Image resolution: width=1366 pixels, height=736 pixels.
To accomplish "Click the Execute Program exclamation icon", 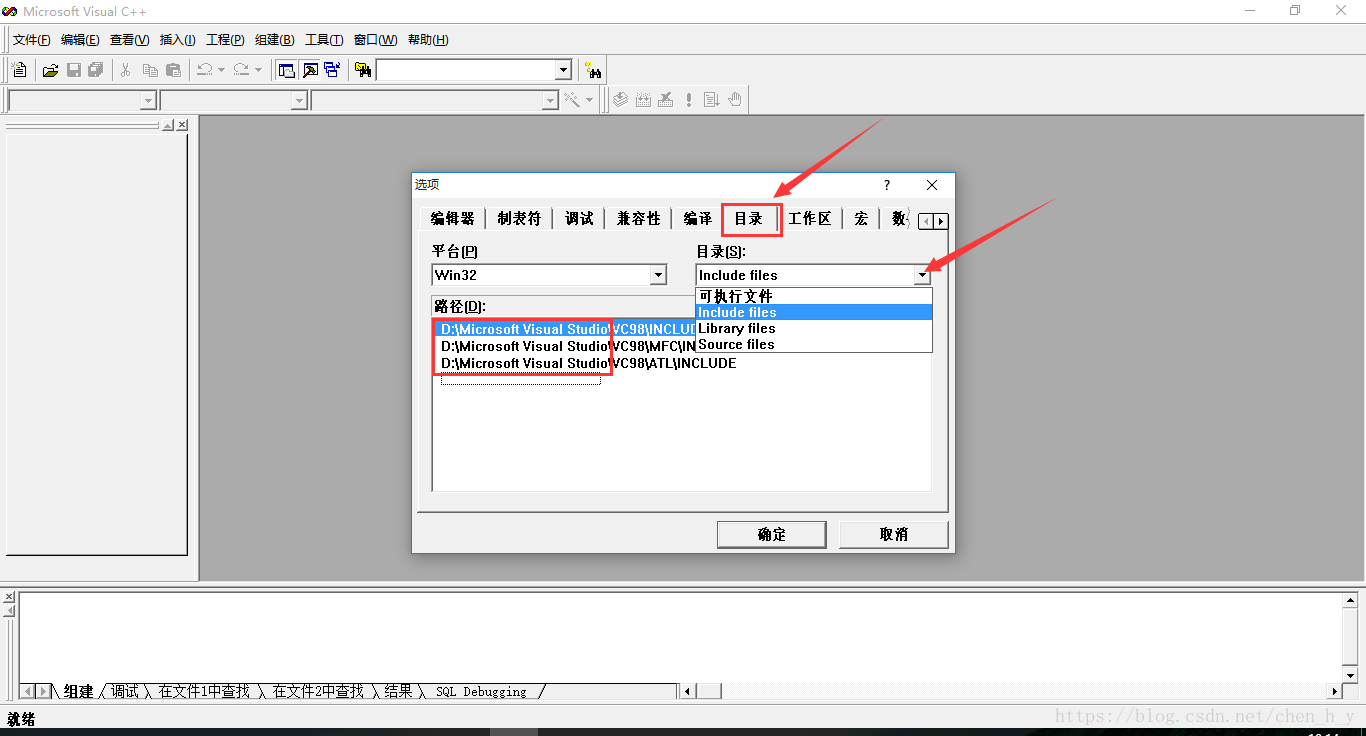I will click(x=689, y=100).
